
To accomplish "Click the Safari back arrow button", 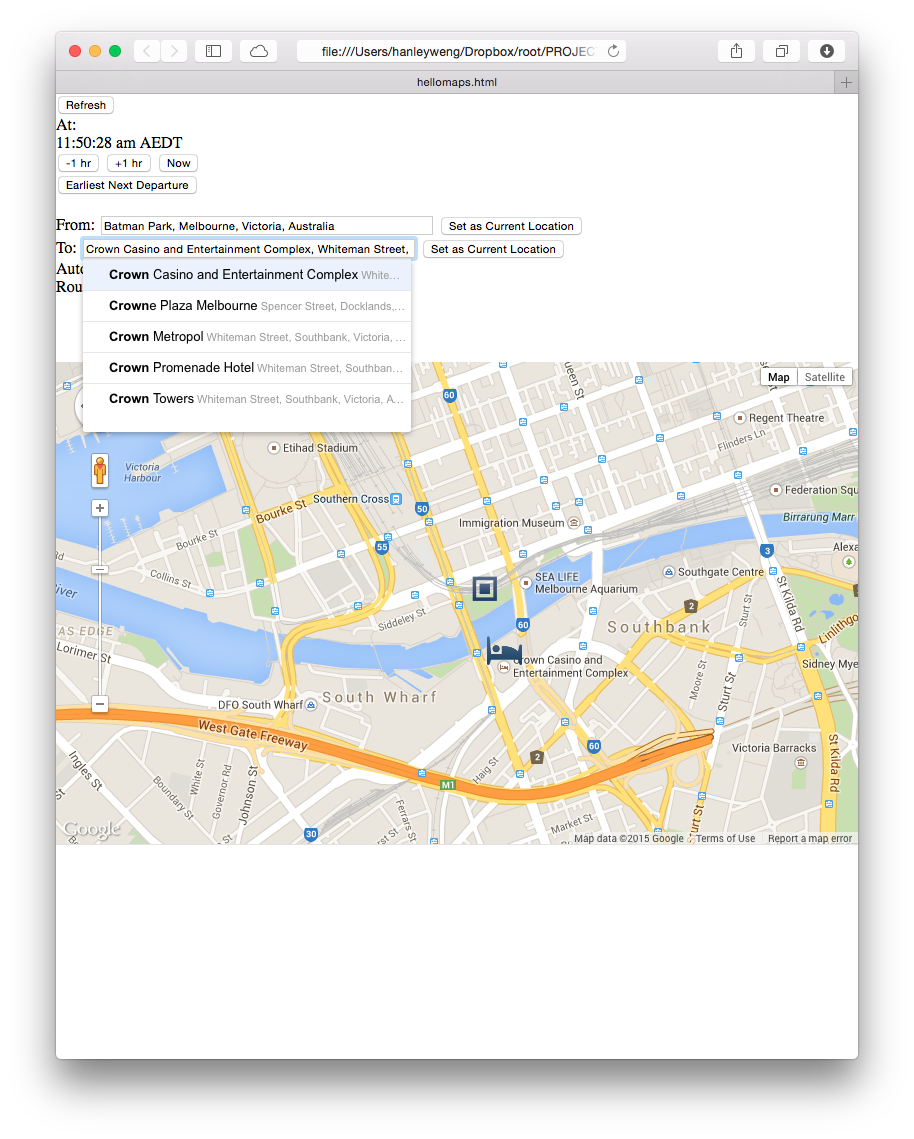I will 147,51.
